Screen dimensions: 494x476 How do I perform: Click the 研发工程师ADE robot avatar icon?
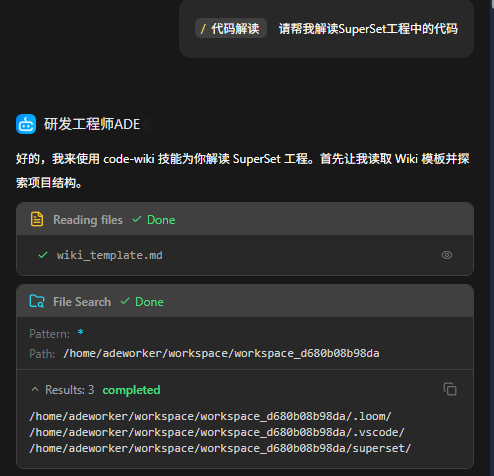pos(26,124)
